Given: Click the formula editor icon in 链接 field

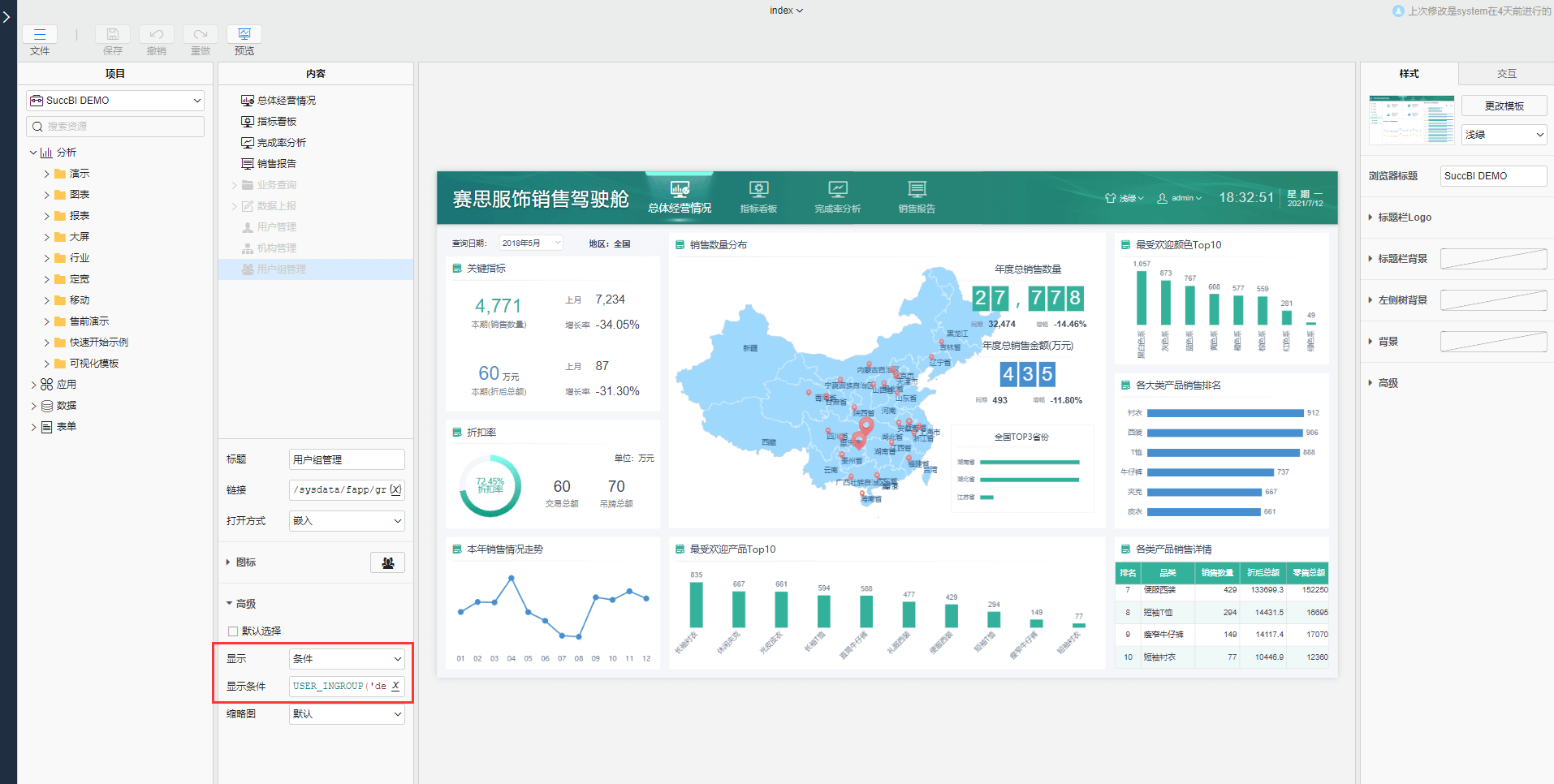Looking at the screenshot, I should coord(395,489).
